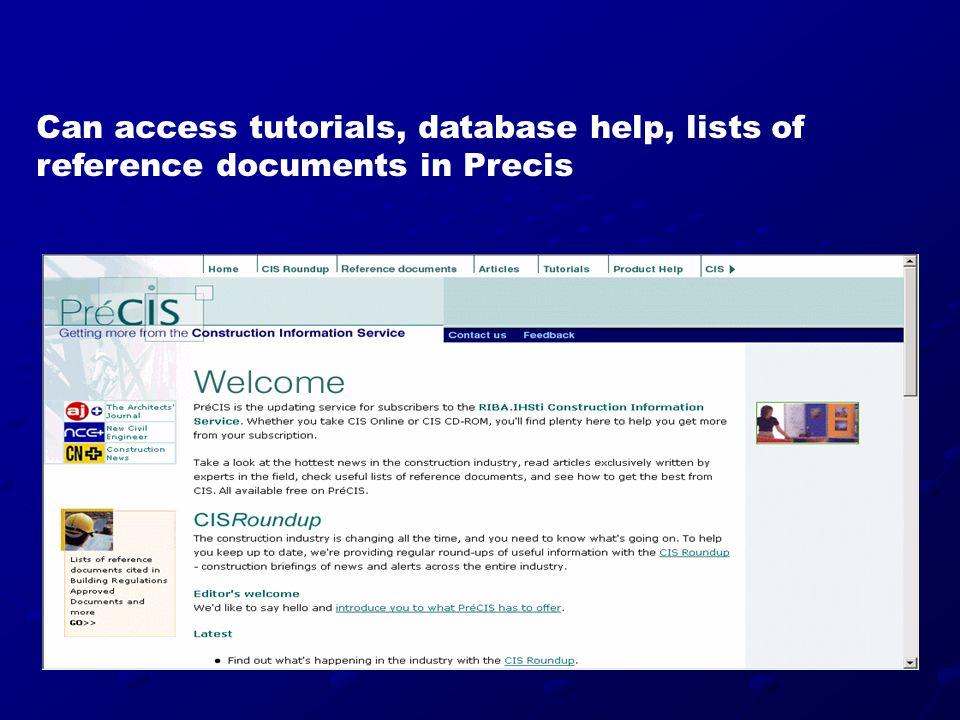Click the hard hat worker thumbnail

[89, 530]
